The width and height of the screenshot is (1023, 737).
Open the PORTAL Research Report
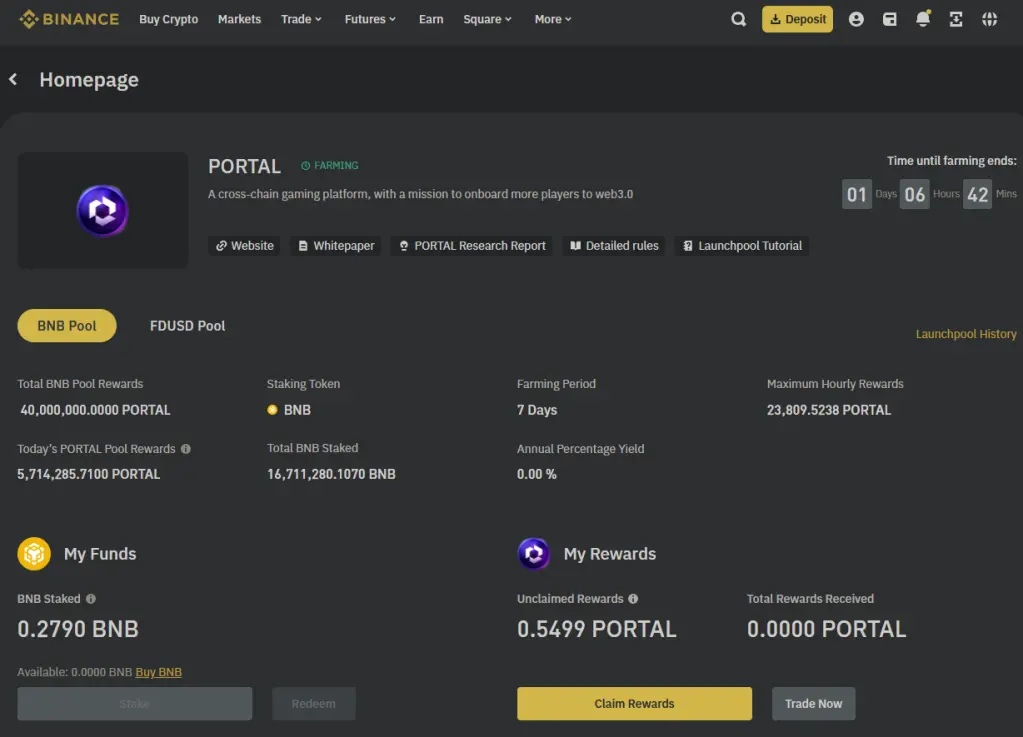pos(472,246)
